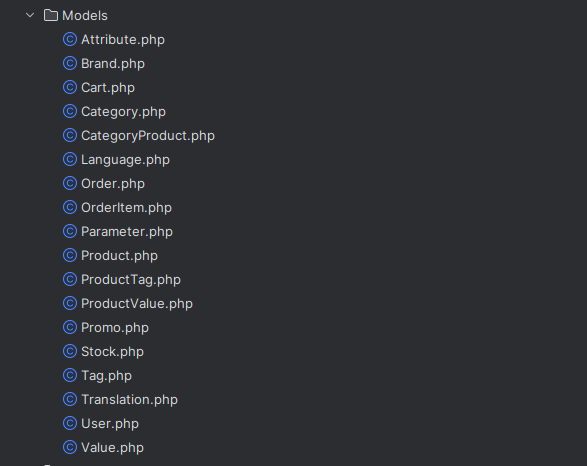Viewport: 587px width, 466px height.
Task: Open Promo.php model
Action: click(x=115, y=328)
